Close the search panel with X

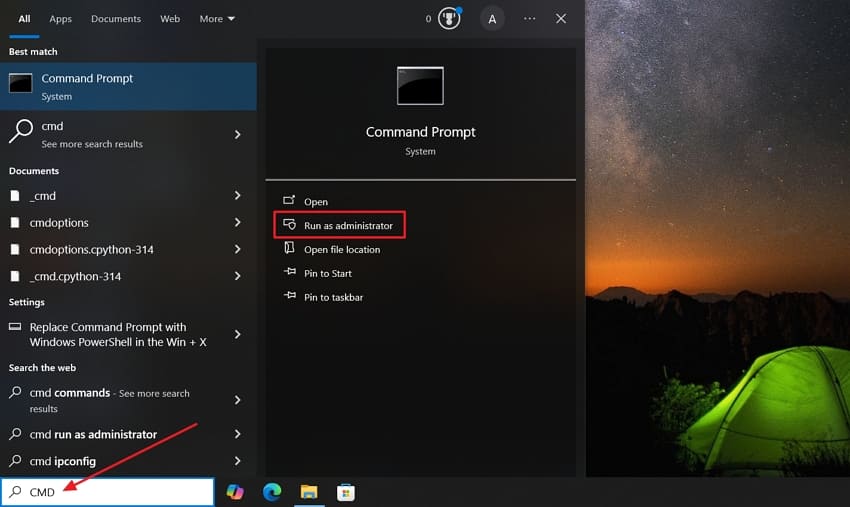click(x=561, y=19)
